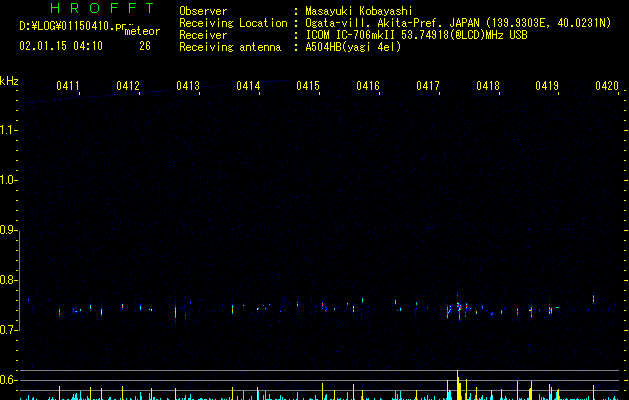Click observer name Masayuki Kobayashi

359,11
